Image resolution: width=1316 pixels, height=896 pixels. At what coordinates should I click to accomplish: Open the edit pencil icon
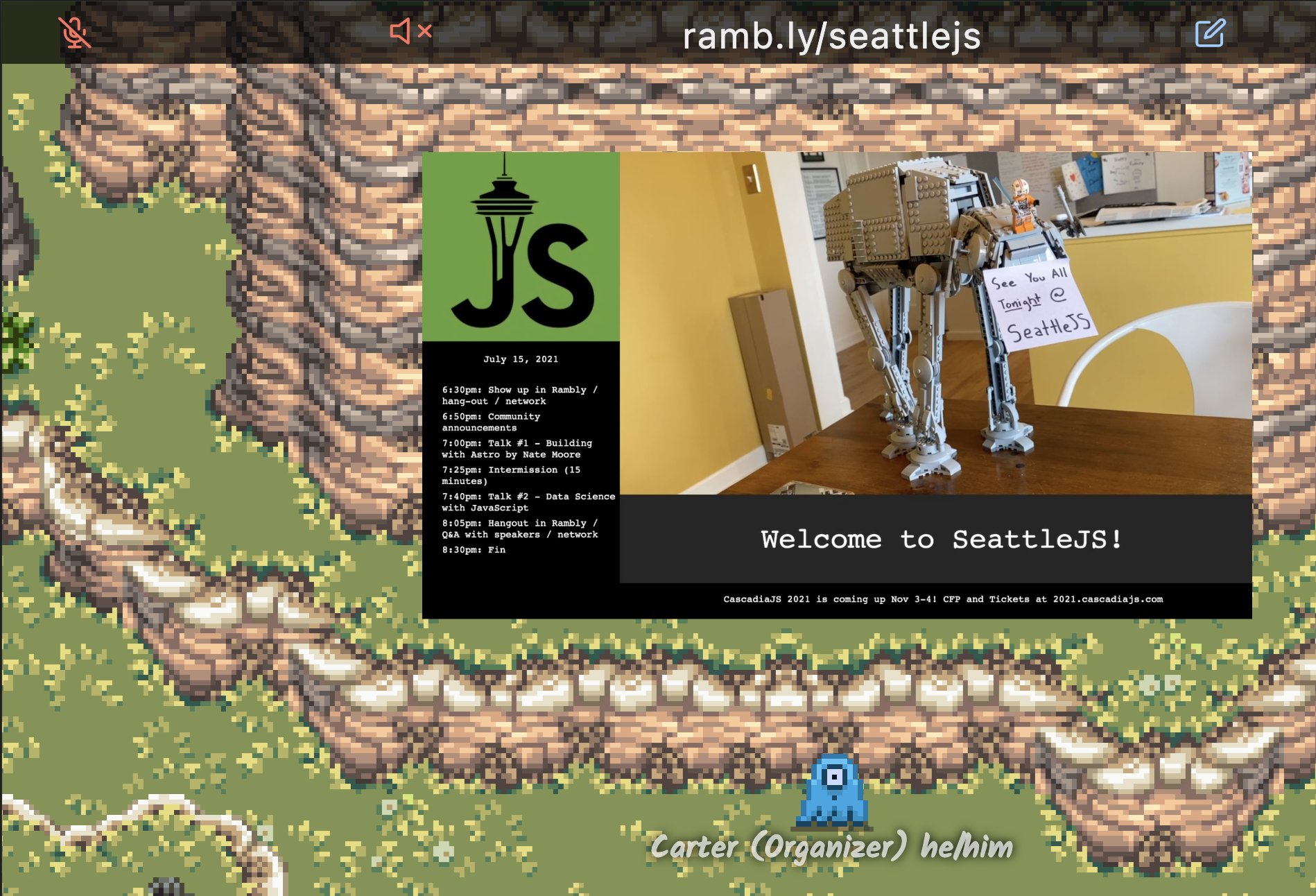1210,33
